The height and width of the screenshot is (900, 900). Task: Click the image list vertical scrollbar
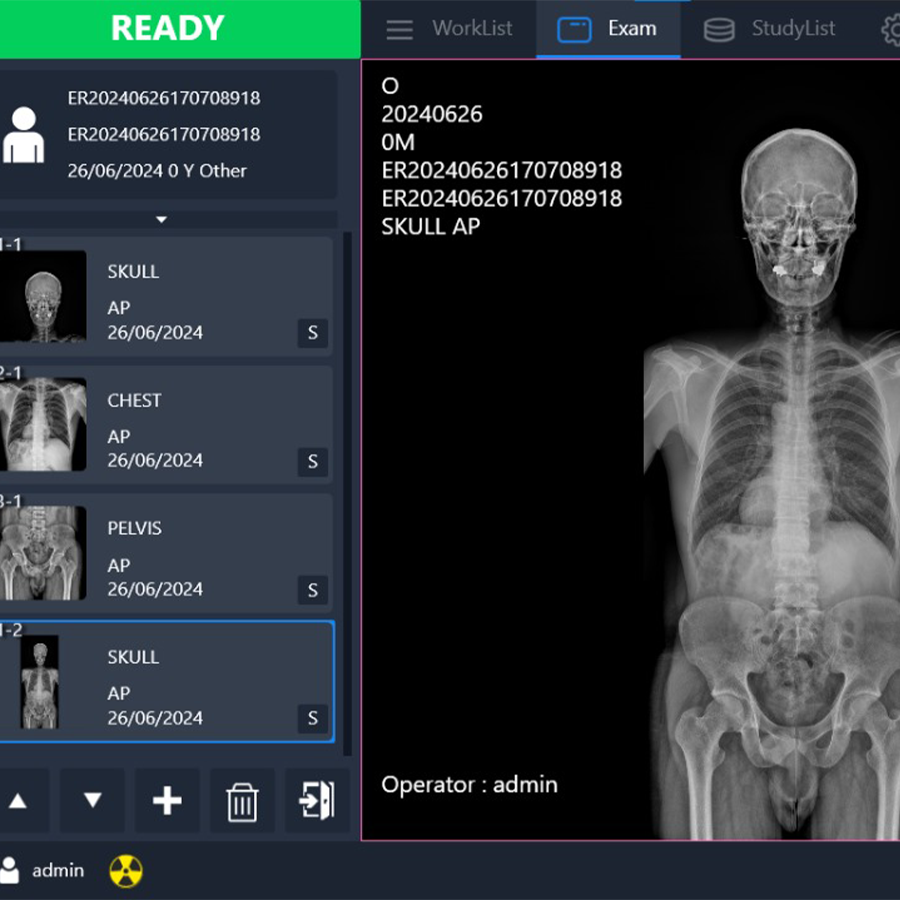tap(347, 490)
